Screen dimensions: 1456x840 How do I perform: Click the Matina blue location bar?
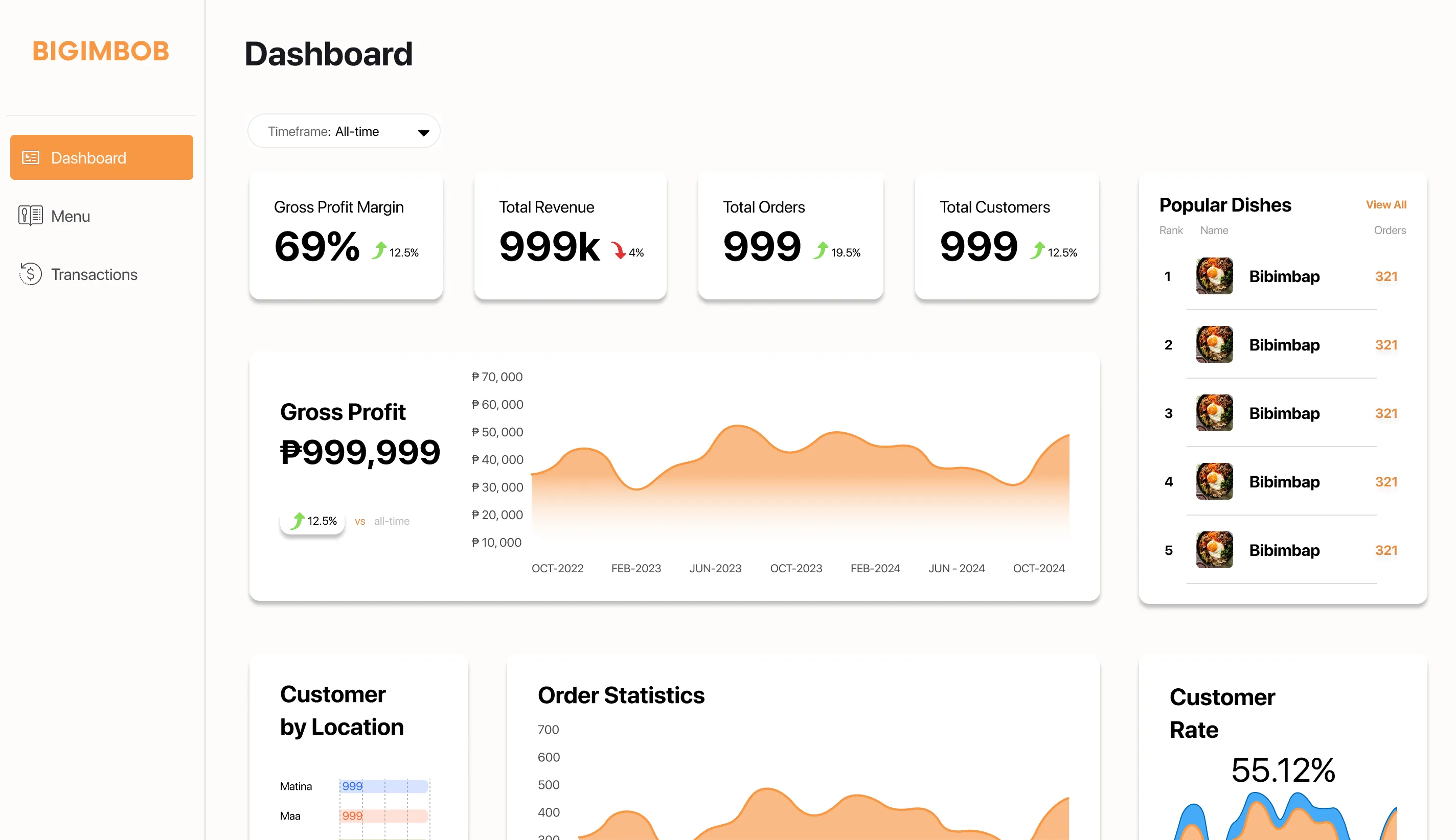click(x=384, y=786)
